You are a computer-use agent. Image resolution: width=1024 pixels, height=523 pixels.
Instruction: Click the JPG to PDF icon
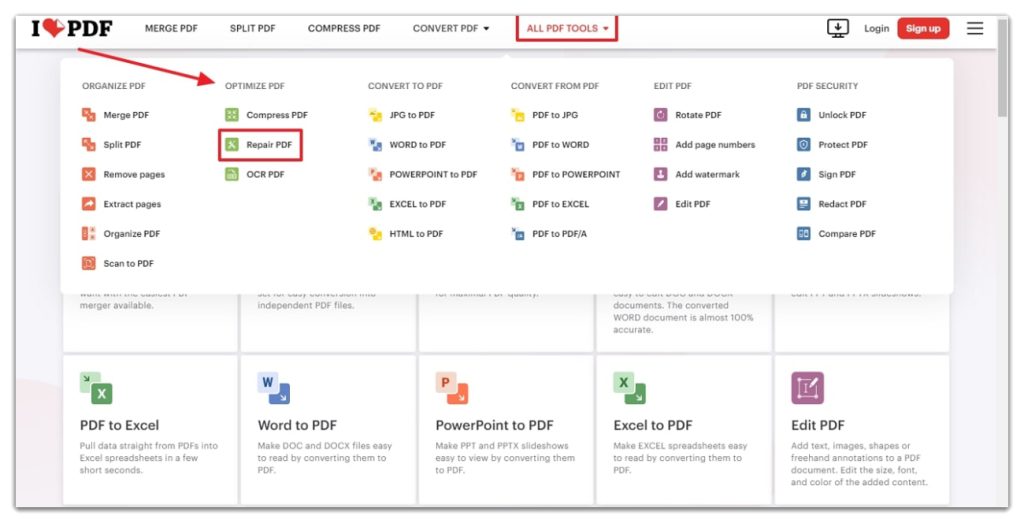point(375,115)
